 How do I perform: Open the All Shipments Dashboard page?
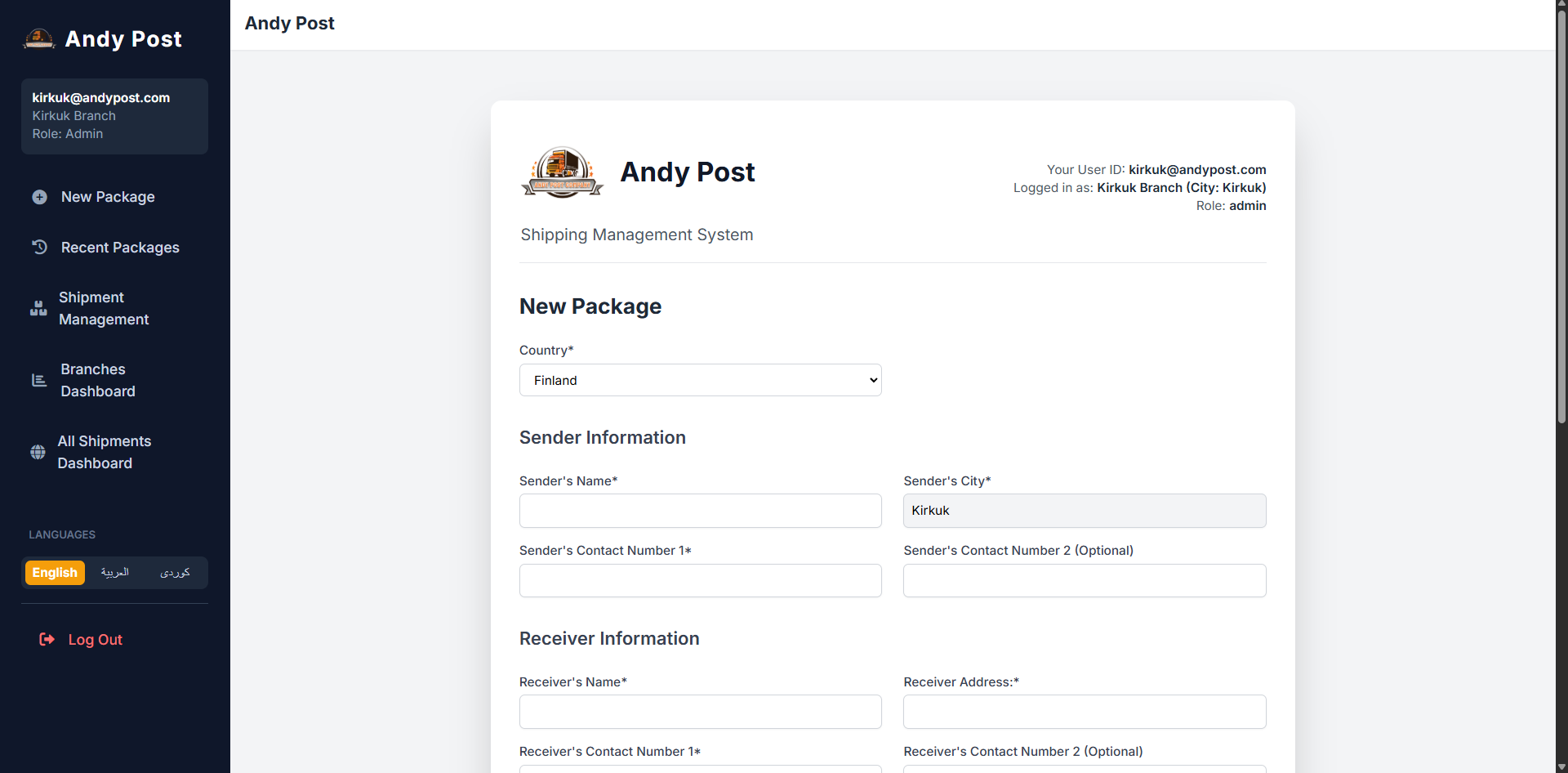(104, 452)
